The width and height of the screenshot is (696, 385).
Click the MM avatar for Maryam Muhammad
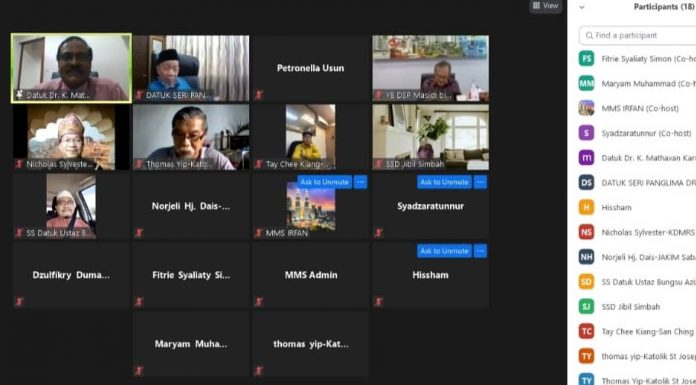click(x=586, y=83)
